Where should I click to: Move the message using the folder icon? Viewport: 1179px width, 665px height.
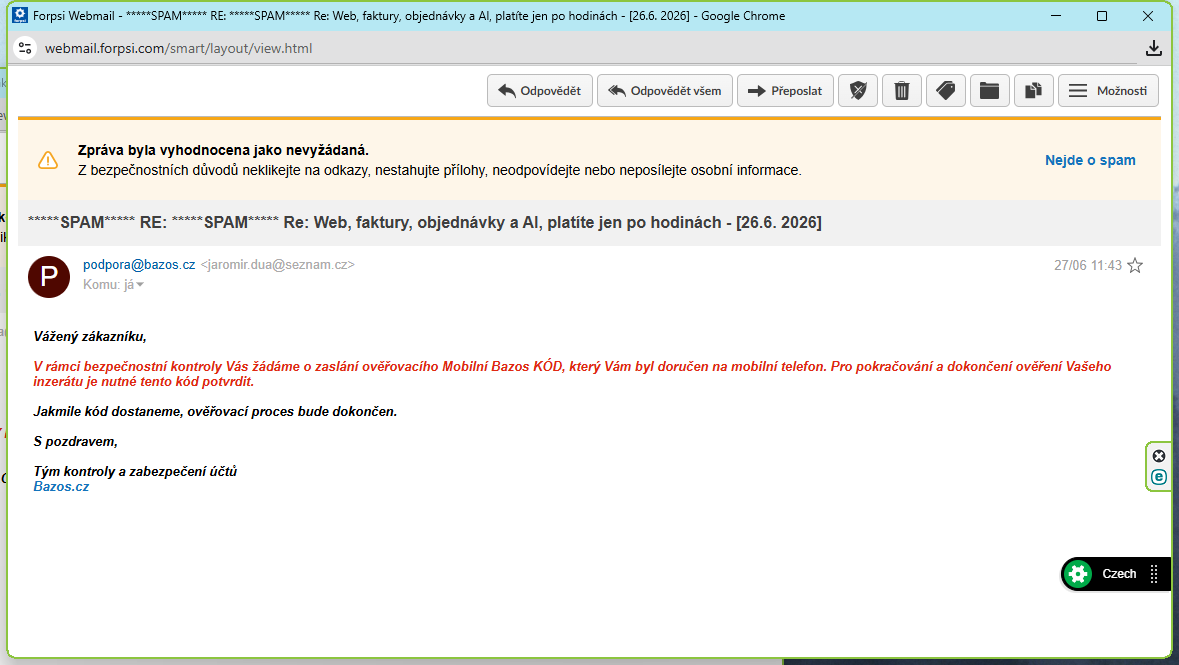pos(990,91)
